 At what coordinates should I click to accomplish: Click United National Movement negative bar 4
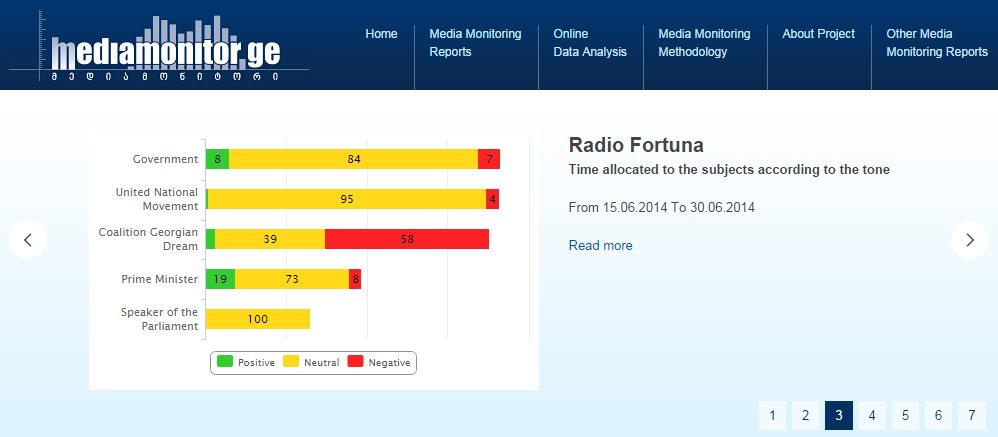(493, 199)
